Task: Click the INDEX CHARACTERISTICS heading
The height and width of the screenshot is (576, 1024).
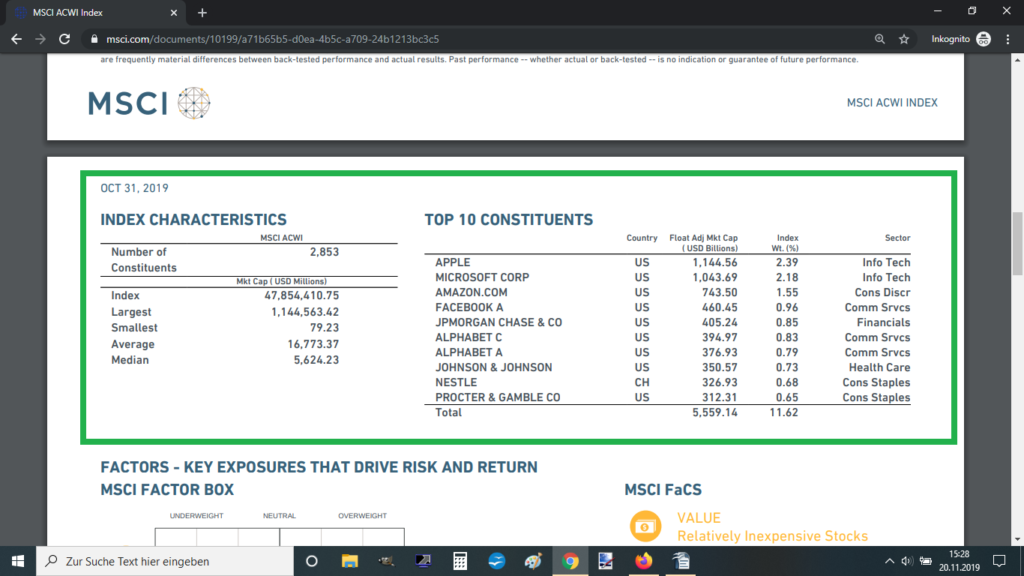Action: (193, 220)
